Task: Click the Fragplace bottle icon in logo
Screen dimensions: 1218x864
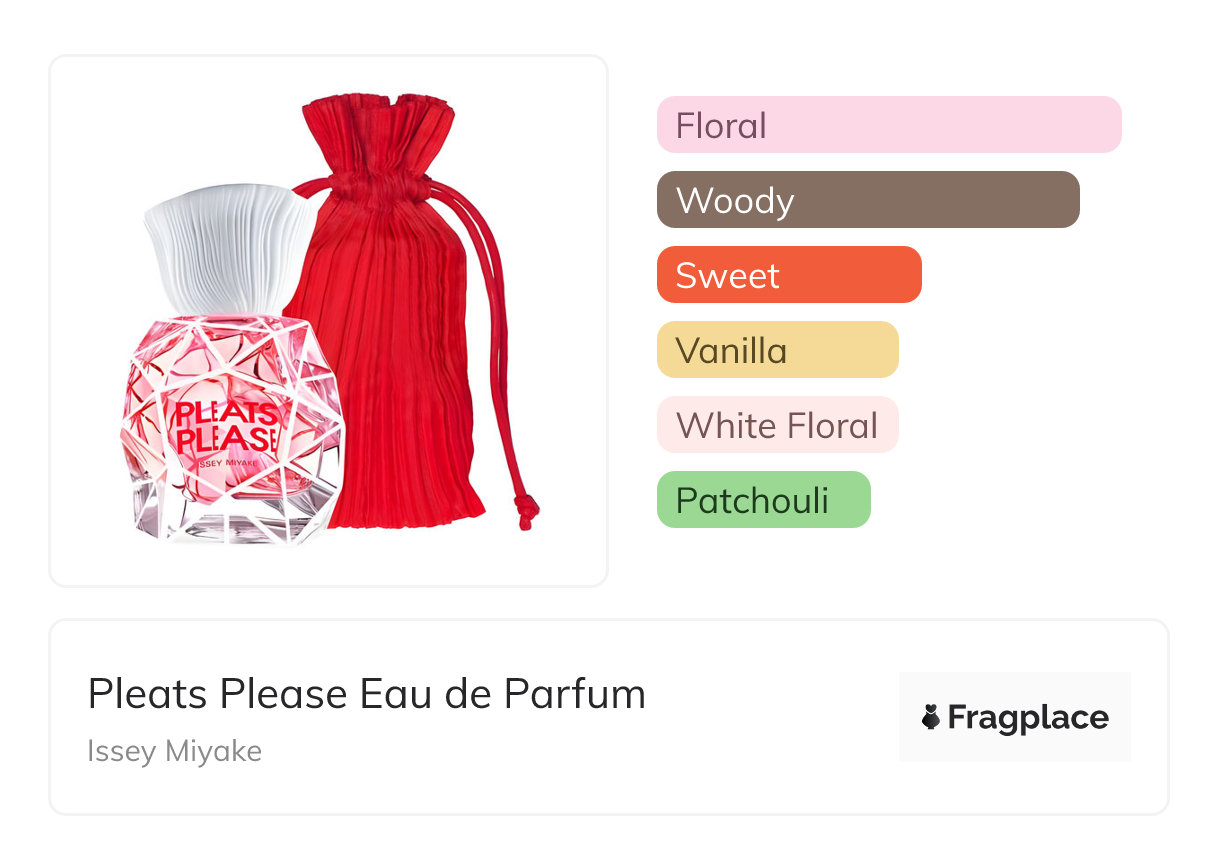Action: tap(931, 717)
